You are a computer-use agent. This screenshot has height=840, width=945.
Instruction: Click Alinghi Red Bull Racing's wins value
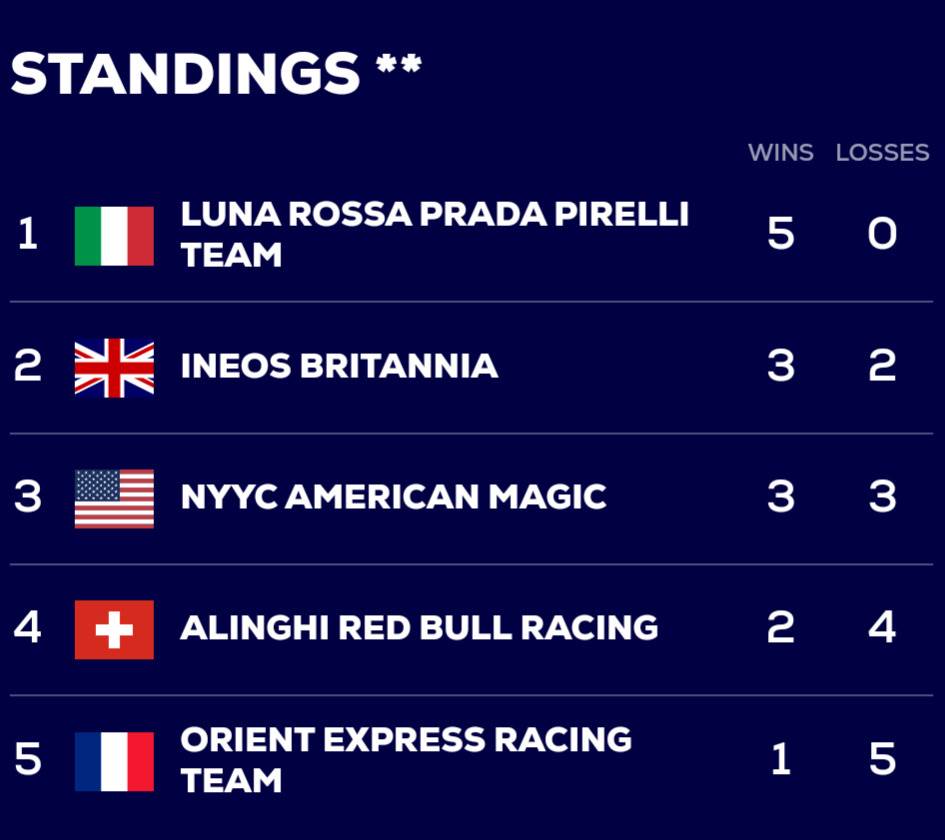click(780, 628)
